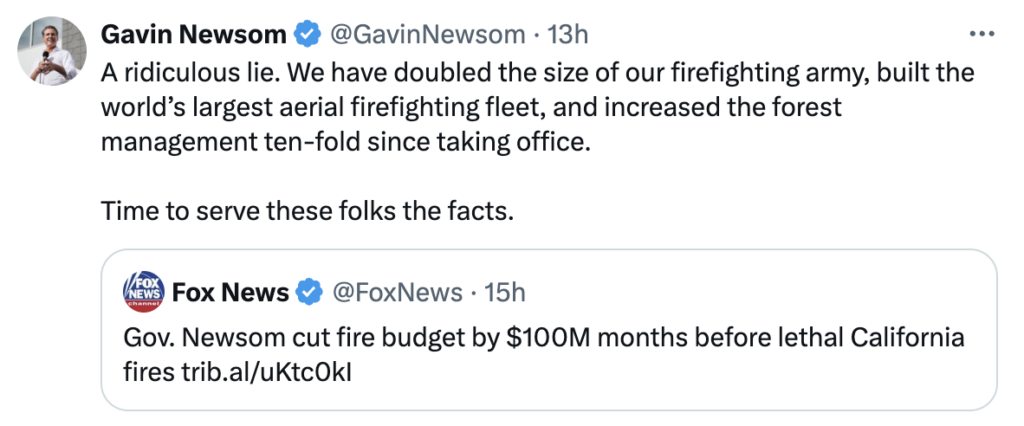Click the word "fires" before the trib.al link
The height and width of the screenshot is (426, 1024).
(x=145, y=372)
